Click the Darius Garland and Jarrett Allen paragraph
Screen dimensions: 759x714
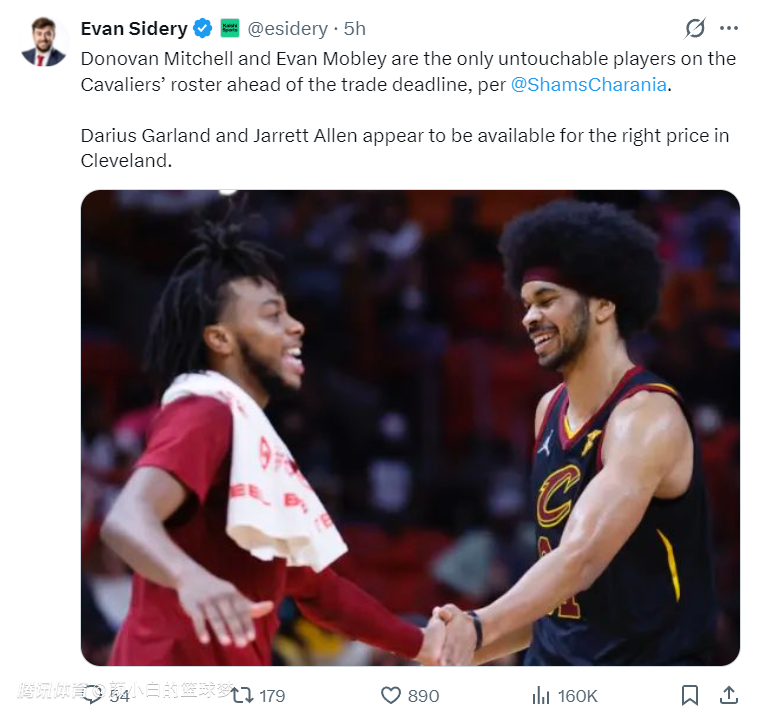point(400,147)
